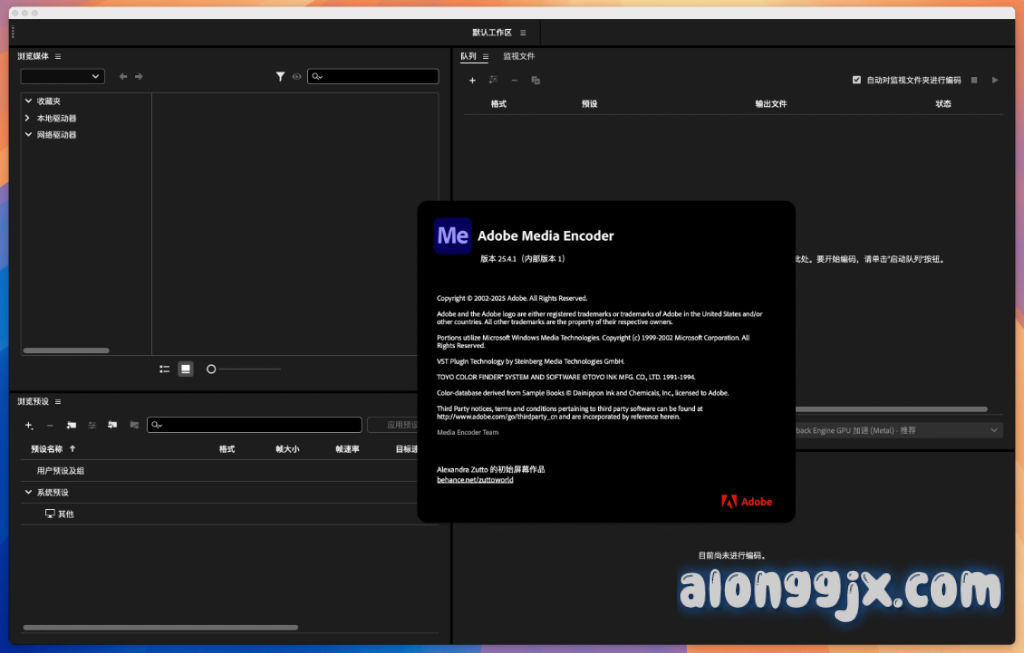The width and height of the screenshot is (1024, 653).
Task: Switch media browser to list view
Action: 165,369
